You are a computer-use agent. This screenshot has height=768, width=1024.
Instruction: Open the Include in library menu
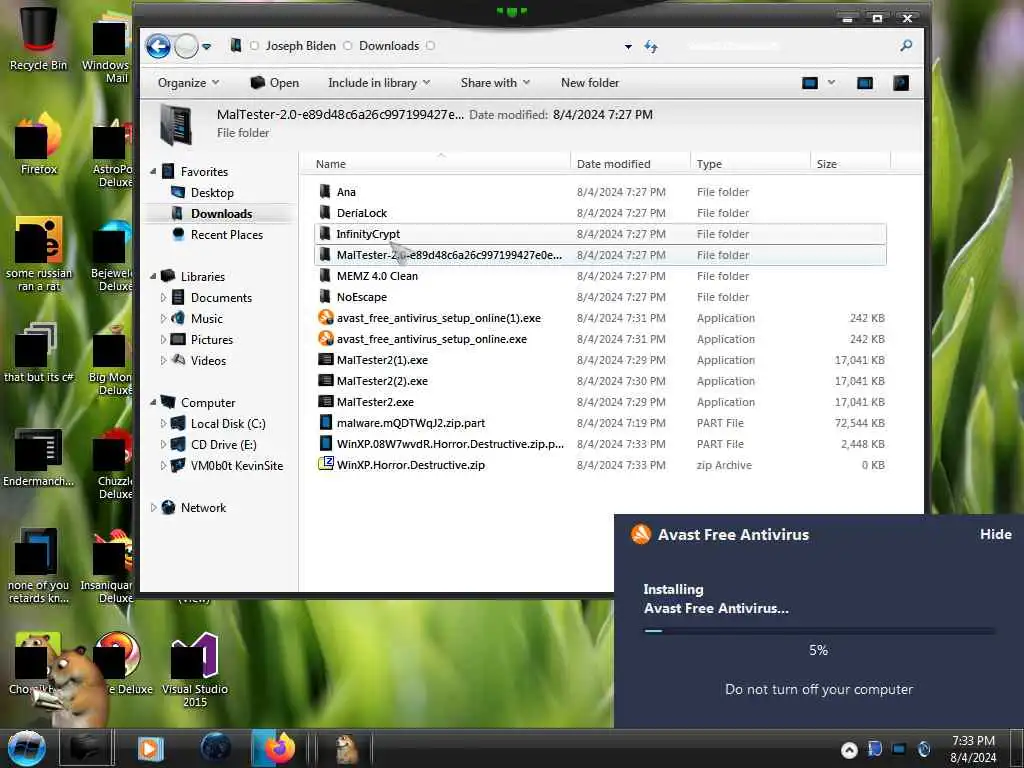tap(379, 83)
